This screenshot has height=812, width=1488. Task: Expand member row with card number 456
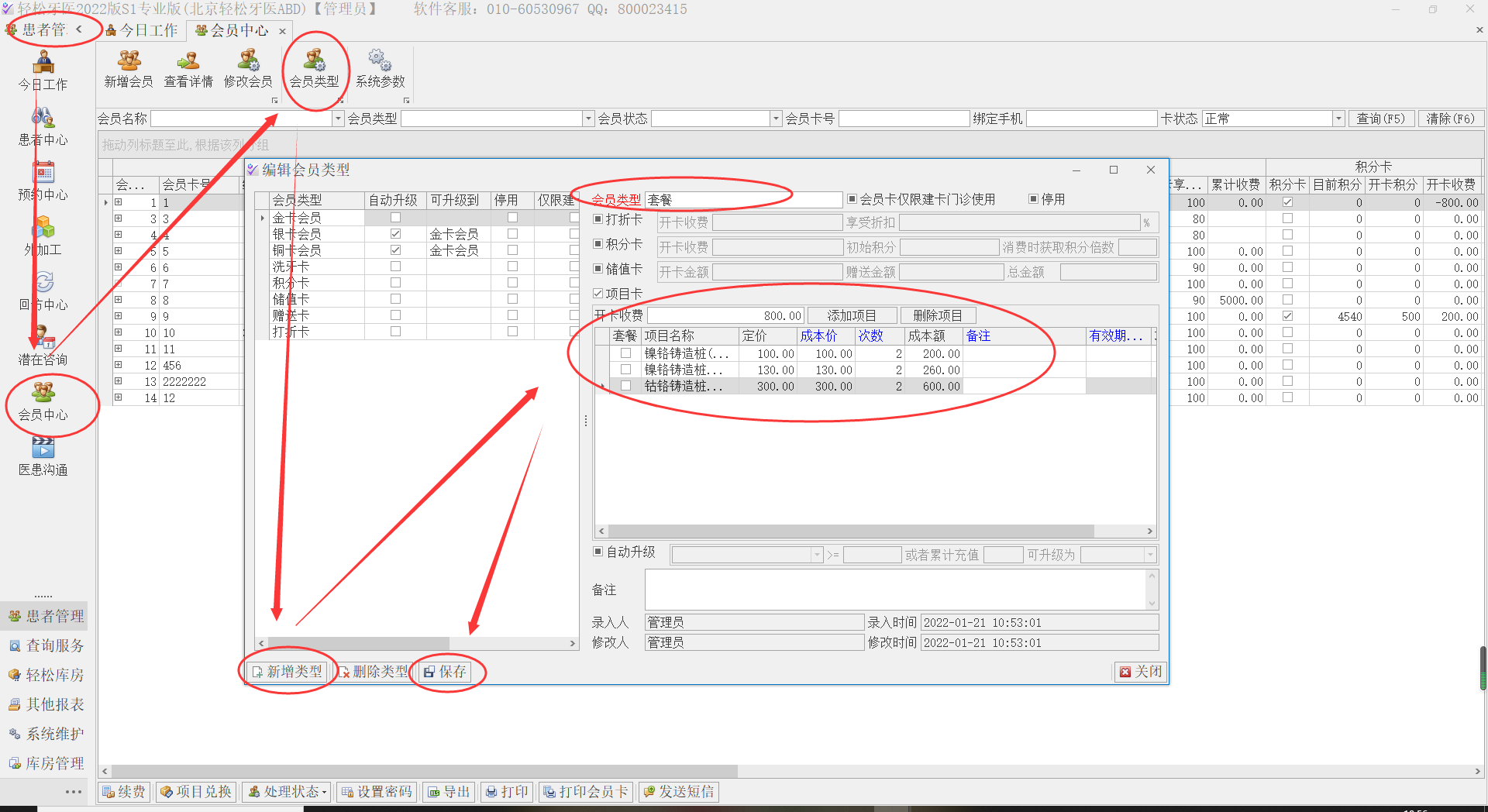coord(119,365)
